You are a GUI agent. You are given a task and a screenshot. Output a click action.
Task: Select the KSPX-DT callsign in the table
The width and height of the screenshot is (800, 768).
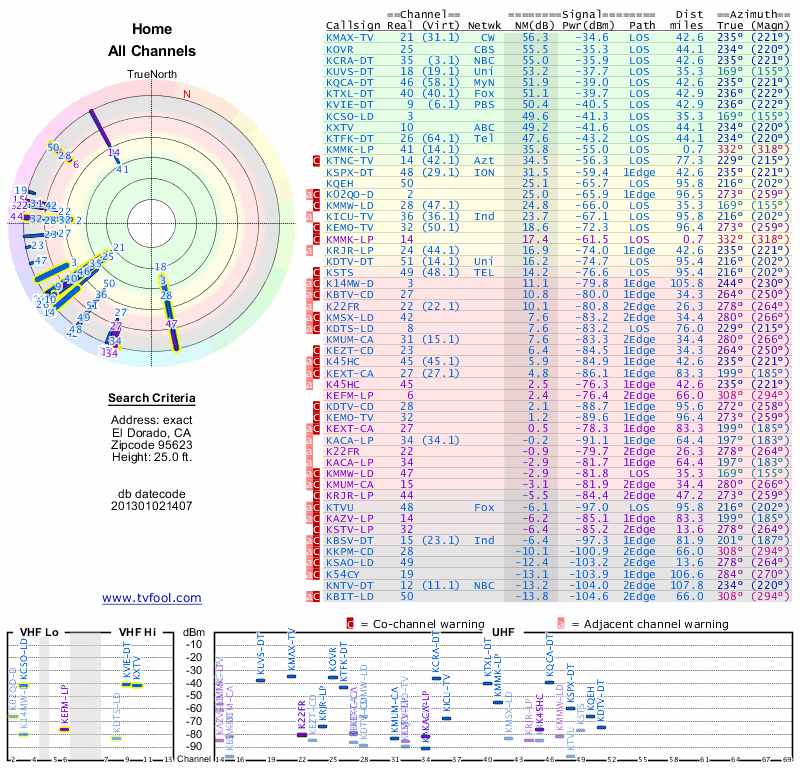click(350, 172)
